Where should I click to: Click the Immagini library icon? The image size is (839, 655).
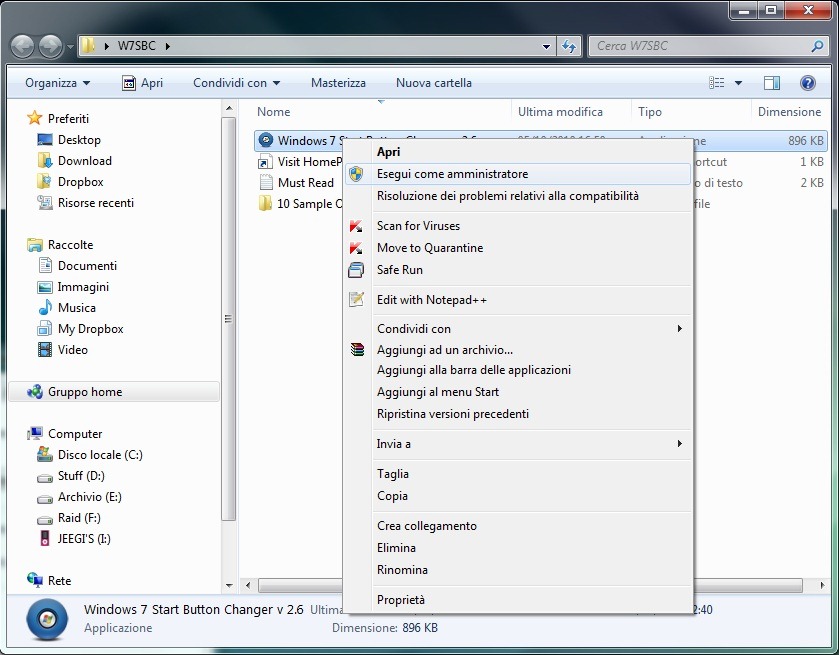point(45,287)
